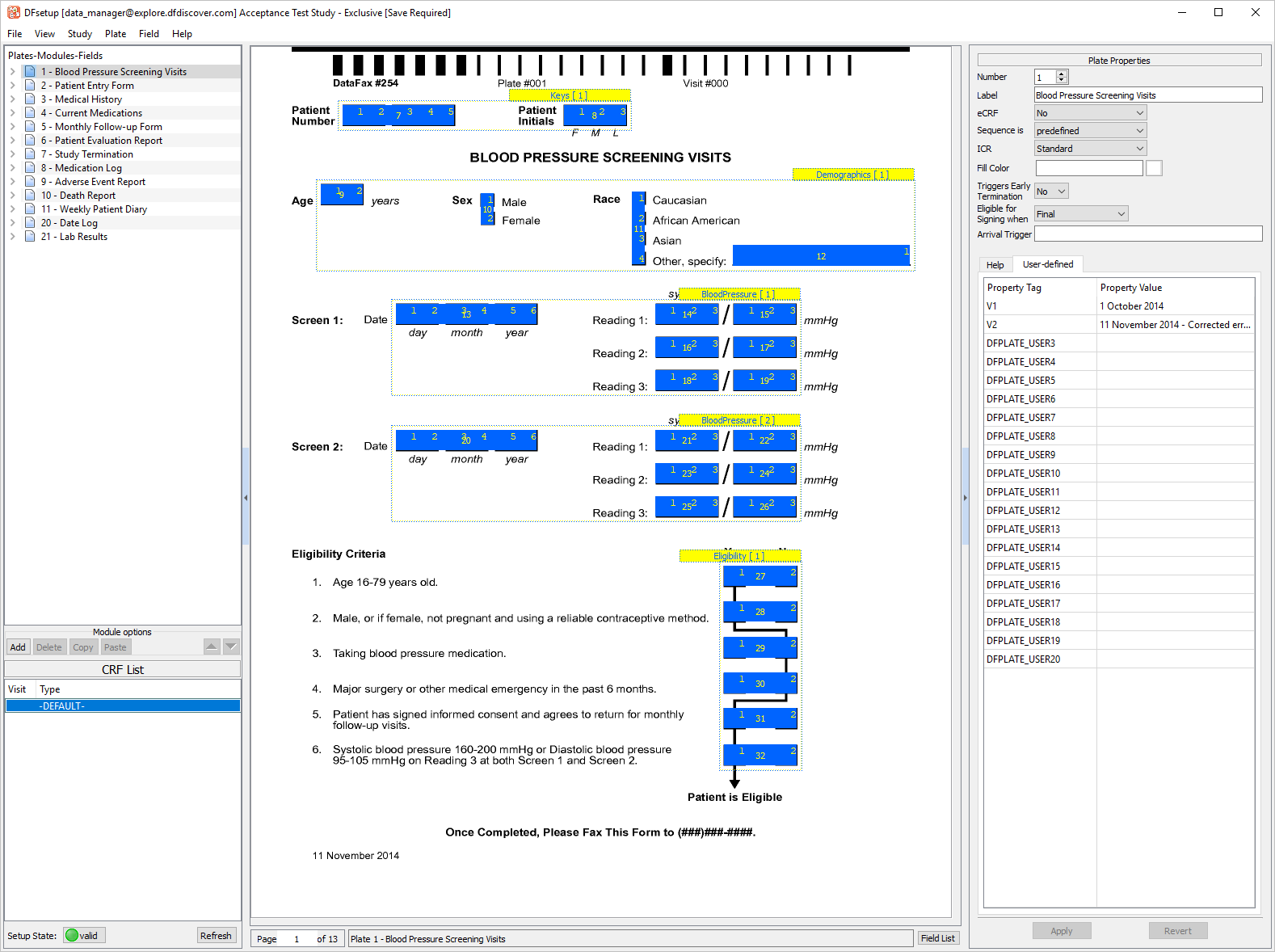Expand the Patient Entry Form tree node
Image resolution: width=1275 pixels, height=952 pixels.
tap(13, 86)
